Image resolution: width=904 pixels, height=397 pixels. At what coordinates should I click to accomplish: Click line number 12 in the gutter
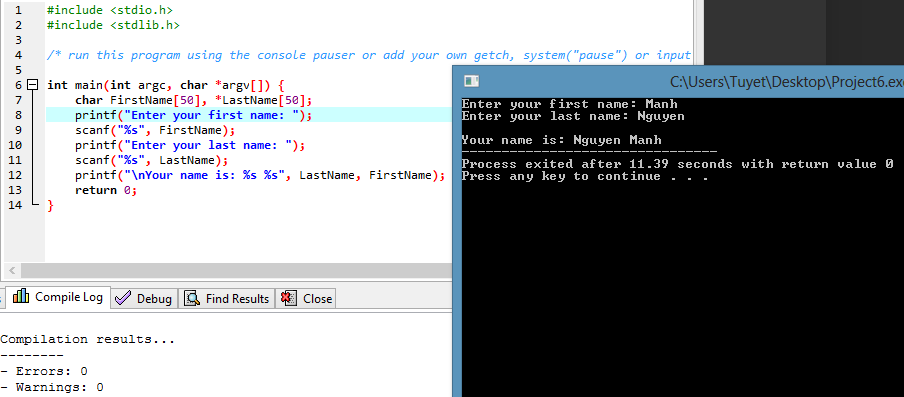click(x=16, y=175)
